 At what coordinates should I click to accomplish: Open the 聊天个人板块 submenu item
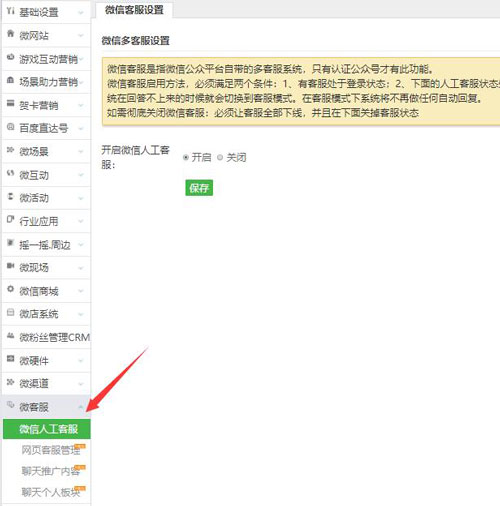[x=51, y=492]
